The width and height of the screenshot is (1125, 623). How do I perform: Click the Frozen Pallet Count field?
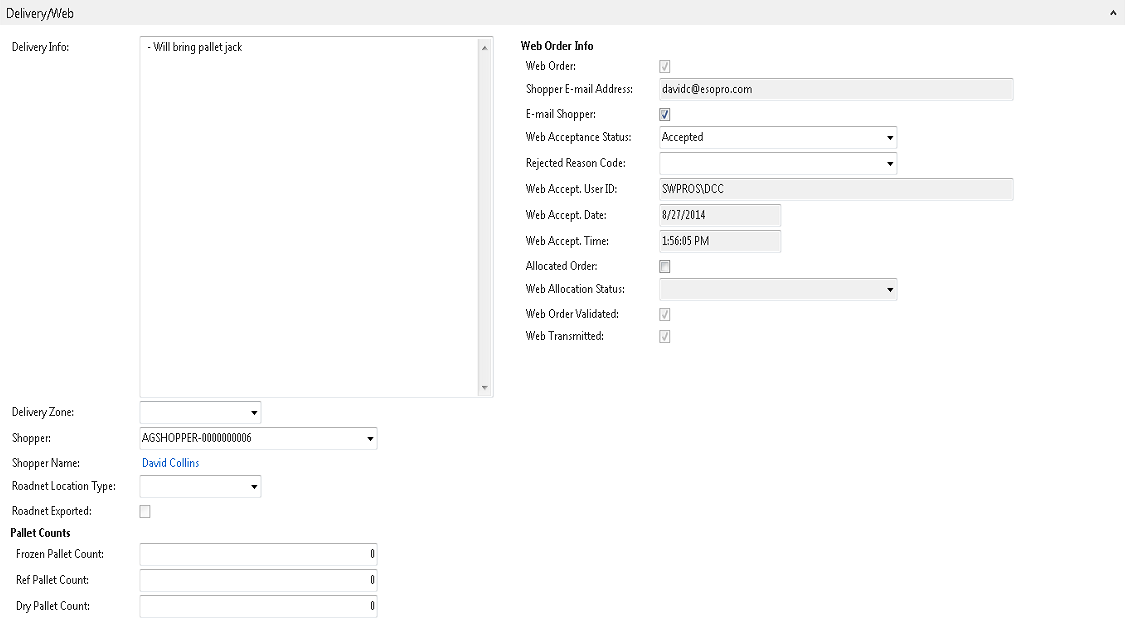[258, 554]
